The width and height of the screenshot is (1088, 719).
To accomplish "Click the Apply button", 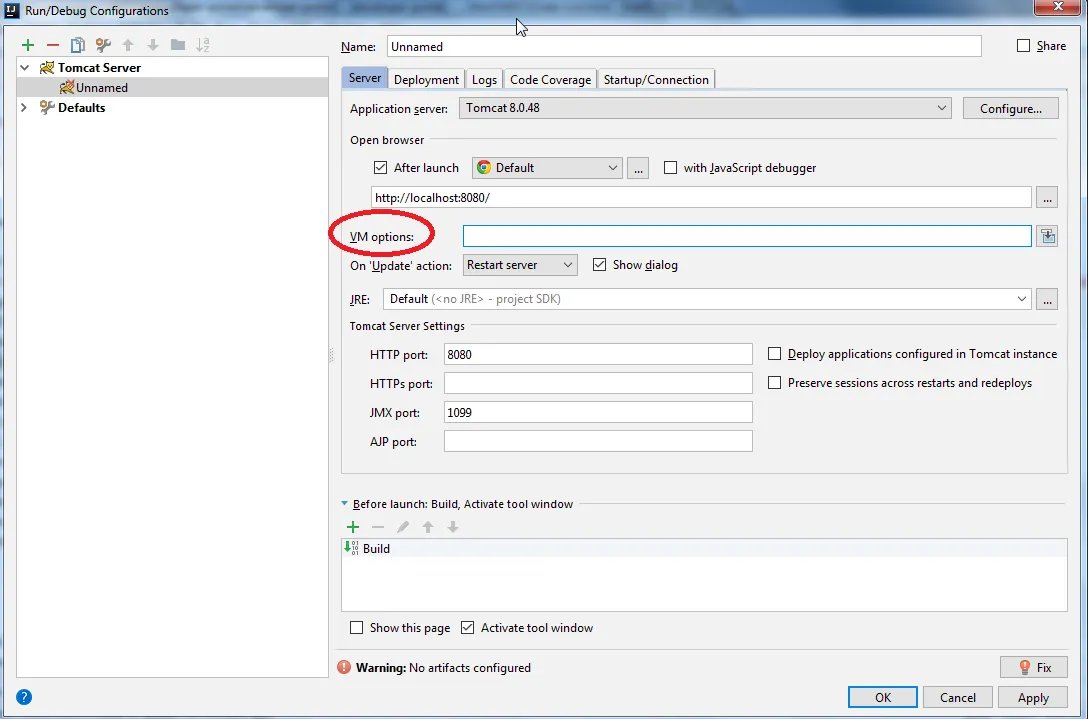I will pyautogui.click(x=1033, y=697).
